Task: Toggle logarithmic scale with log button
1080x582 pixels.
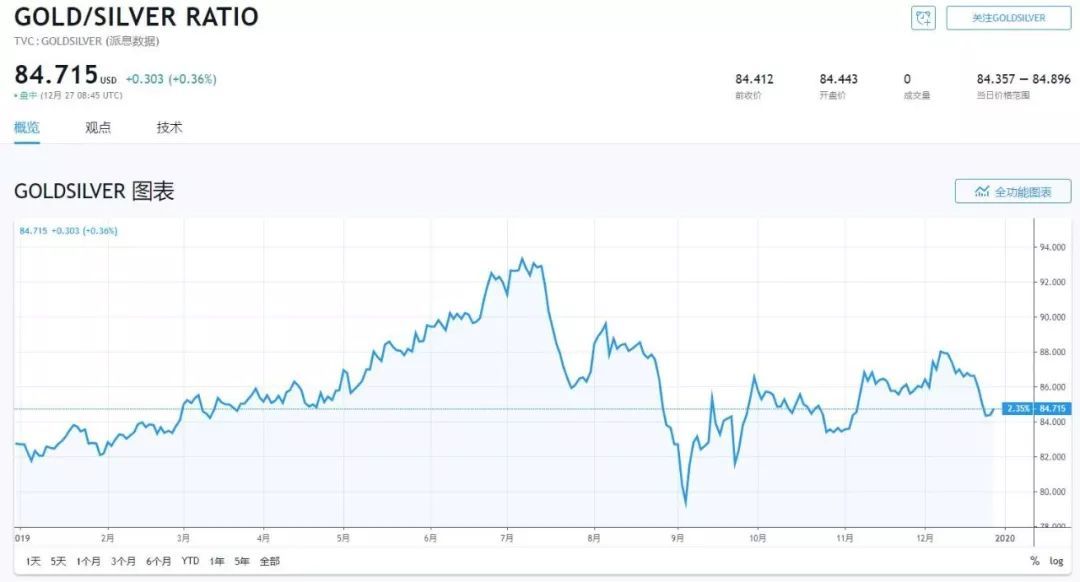Action: [x=1056, y=561]
